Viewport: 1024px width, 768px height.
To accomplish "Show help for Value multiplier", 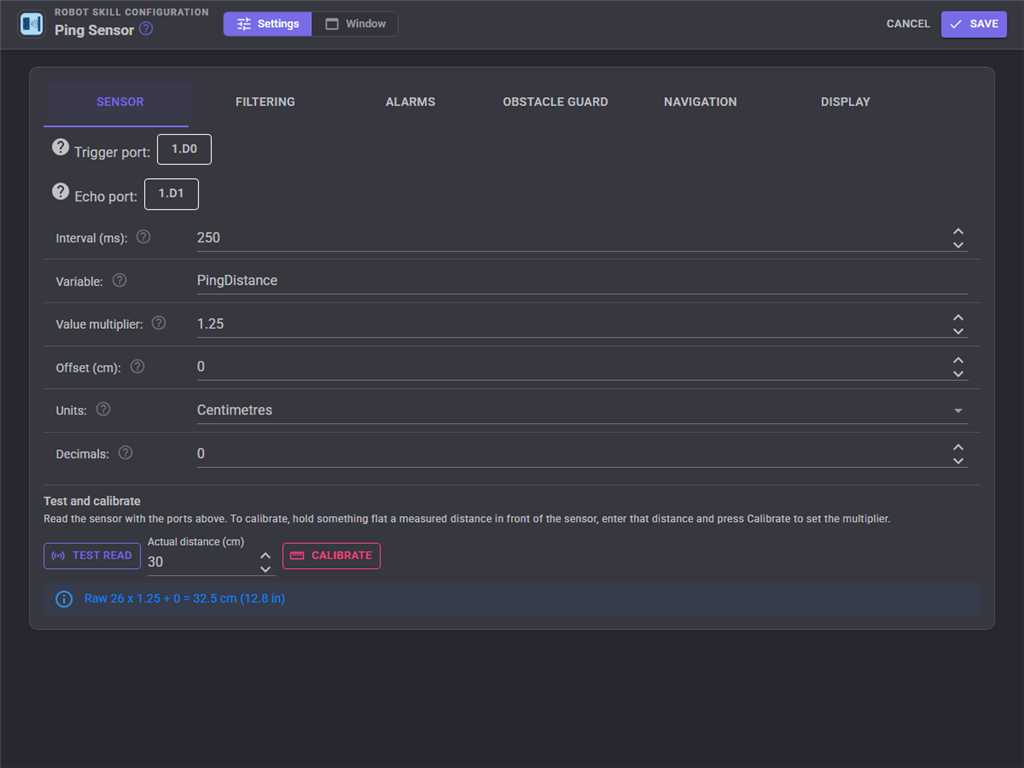I will click(x=159, y=323).
